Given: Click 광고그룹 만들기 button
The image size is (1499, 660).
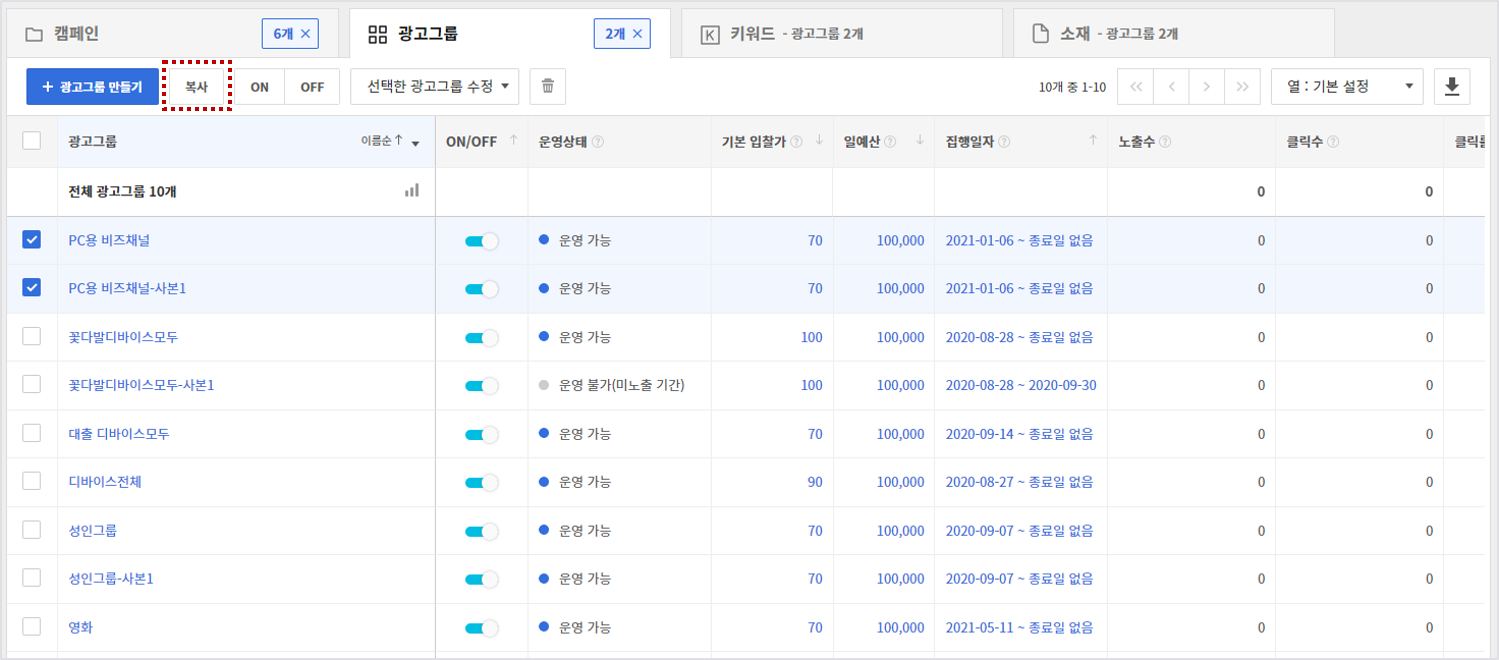Looking at the screenshot, I should [92, 87].
